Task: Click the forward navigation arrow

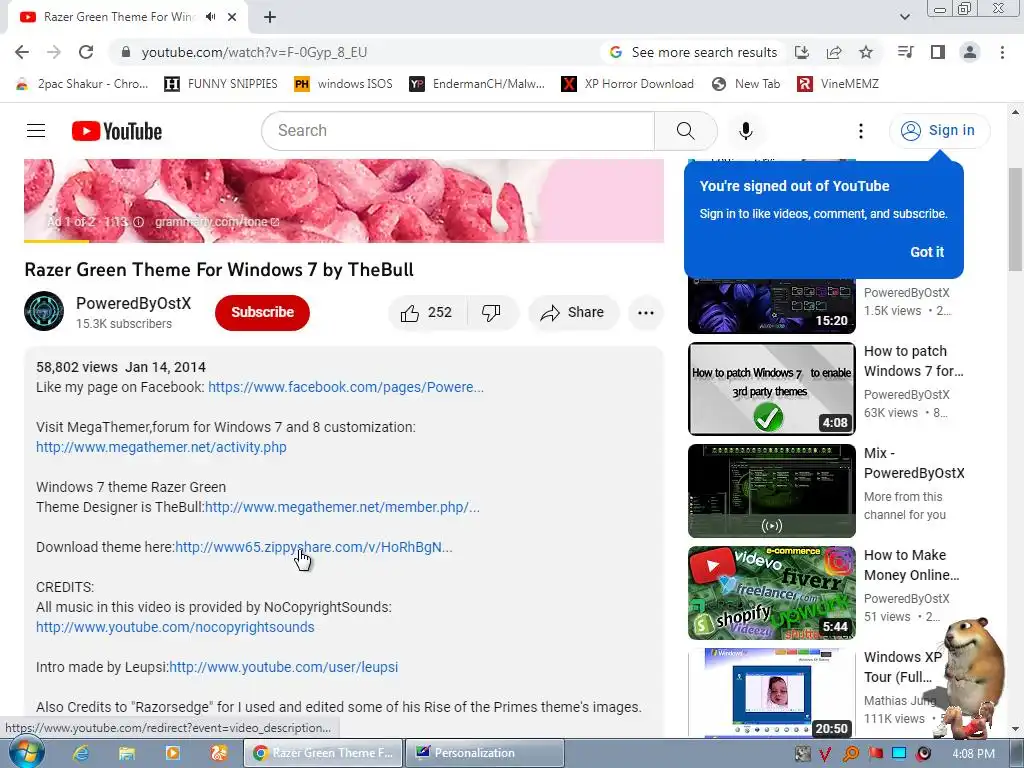Action: [54, 52]
